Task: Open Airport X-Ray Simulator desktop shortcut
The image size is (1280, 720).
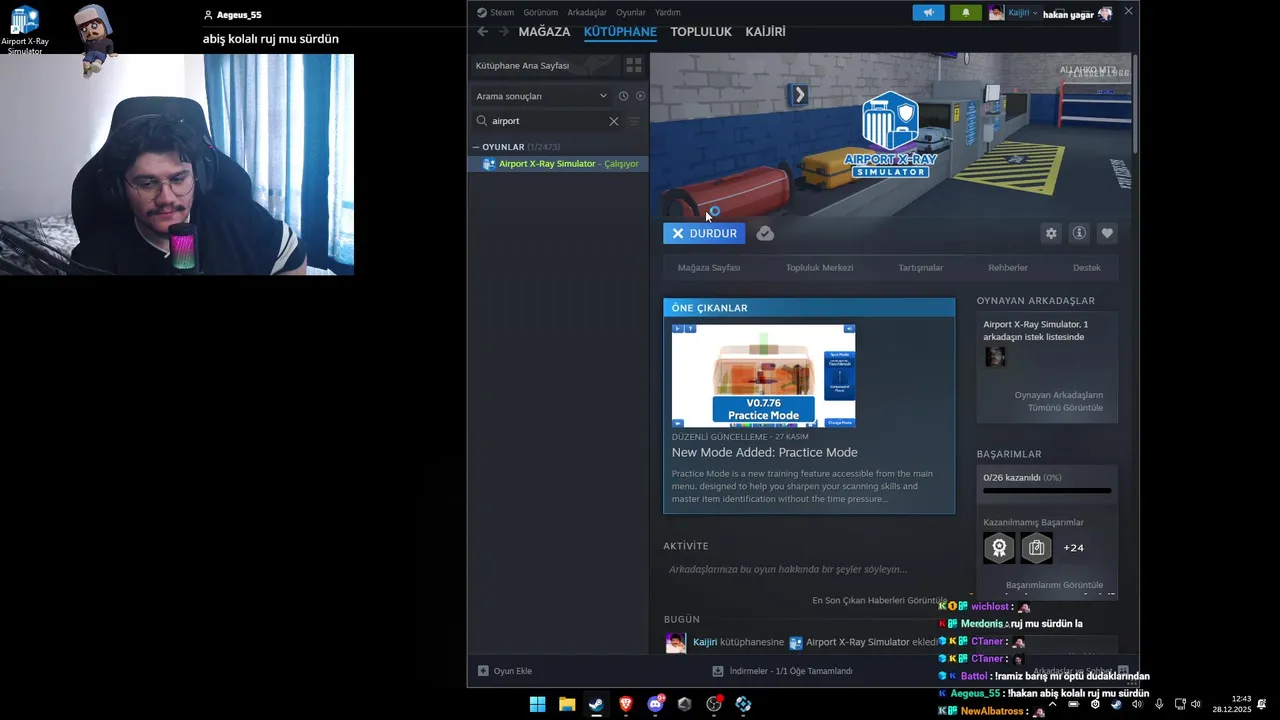Action: pyautogui.click(x=24, y=31)
